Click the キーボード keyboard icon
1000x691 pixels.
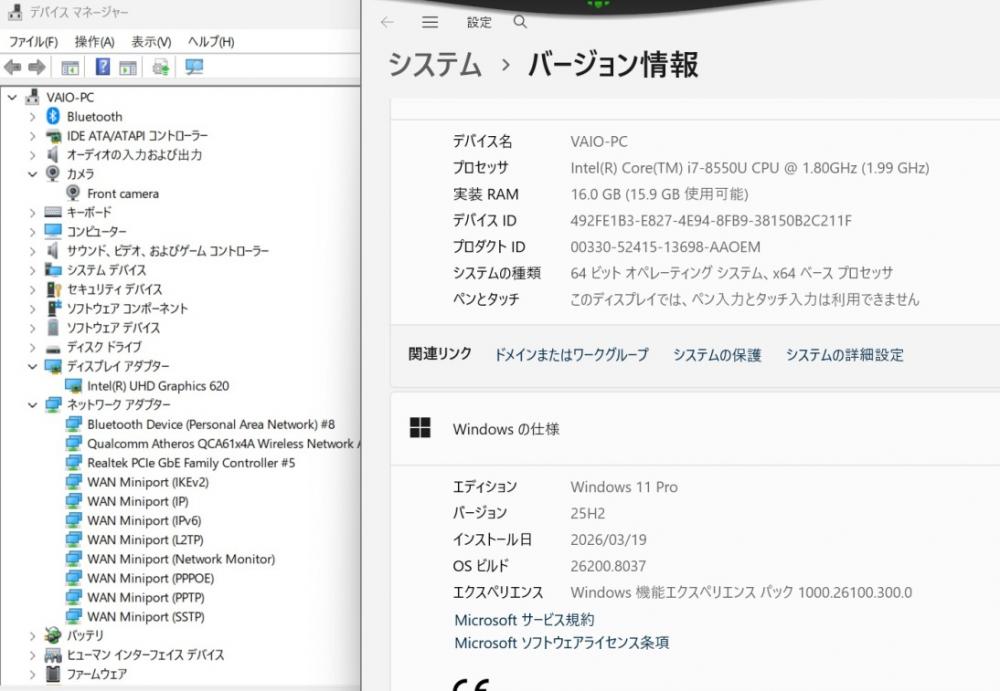(x=53, y=212)
